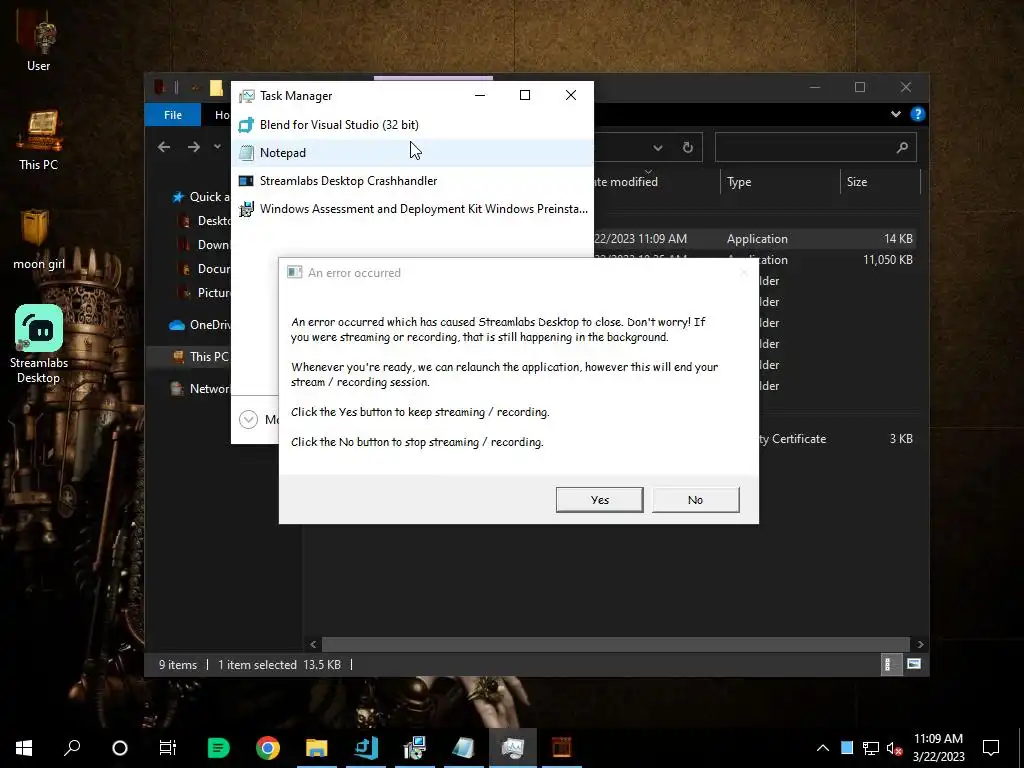Select This PC in navigation pane
Screen dimensions: 1024x768
200,357
